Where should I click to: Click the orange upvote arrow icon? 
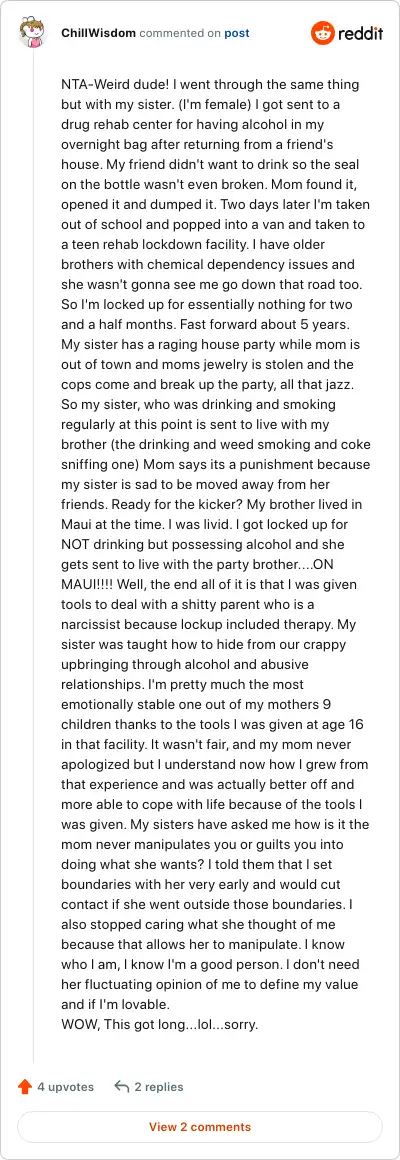point(24,1087)
